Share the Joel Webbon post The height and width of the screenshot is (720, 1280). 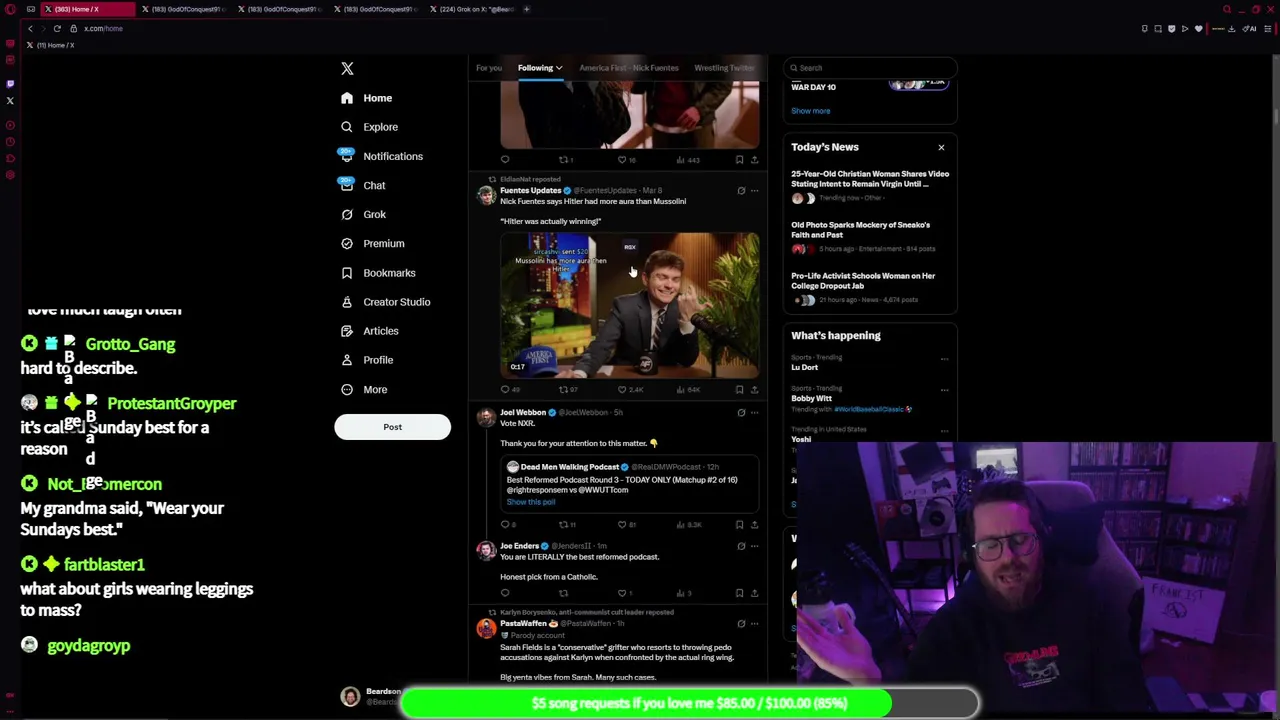click(x=755, y=524)
